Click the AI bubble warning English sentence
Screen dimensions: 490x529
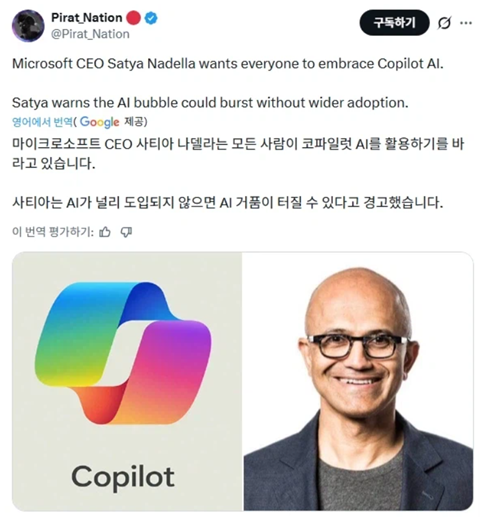tap(210, 103)
